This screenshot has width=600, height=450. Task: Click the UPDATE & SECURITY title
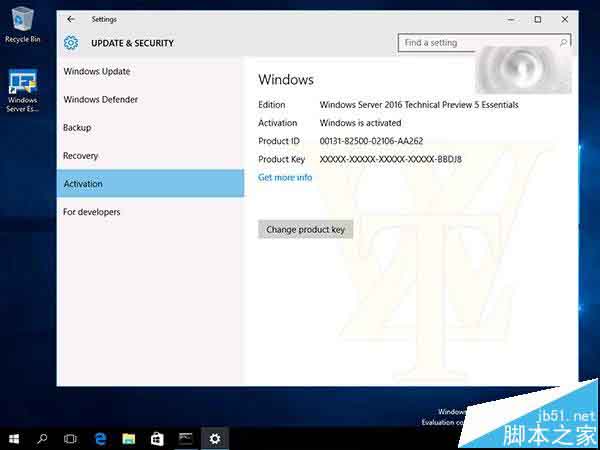click(132, 43)
